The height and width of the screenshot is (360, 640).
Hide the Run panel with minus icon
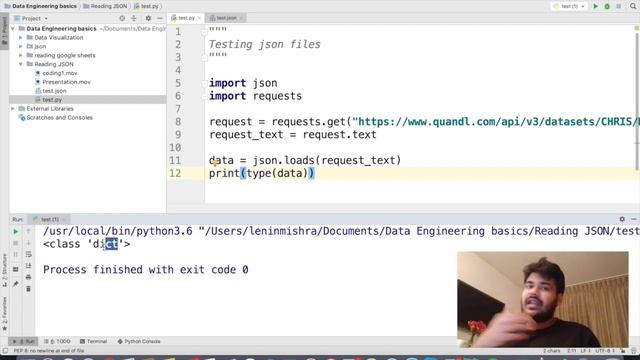[x=633, y=219]
